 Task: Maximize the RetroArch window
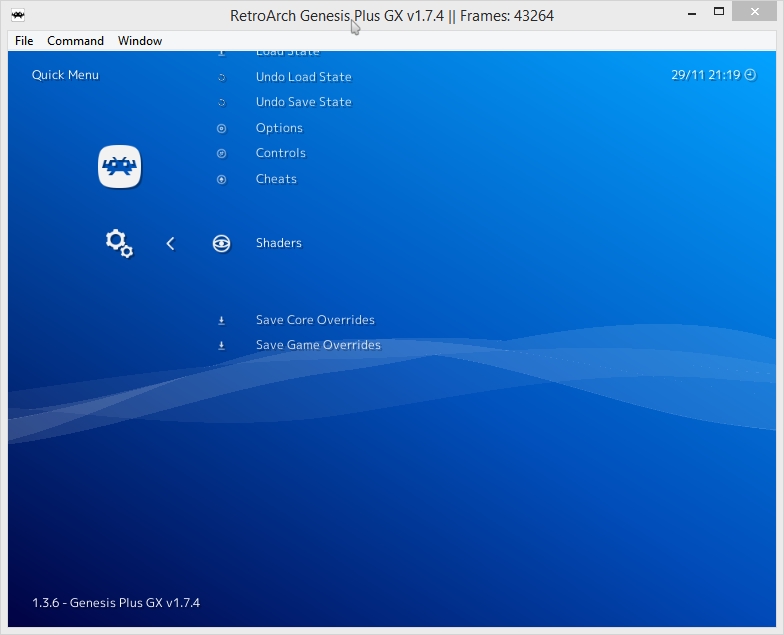[x=719, y=12]
